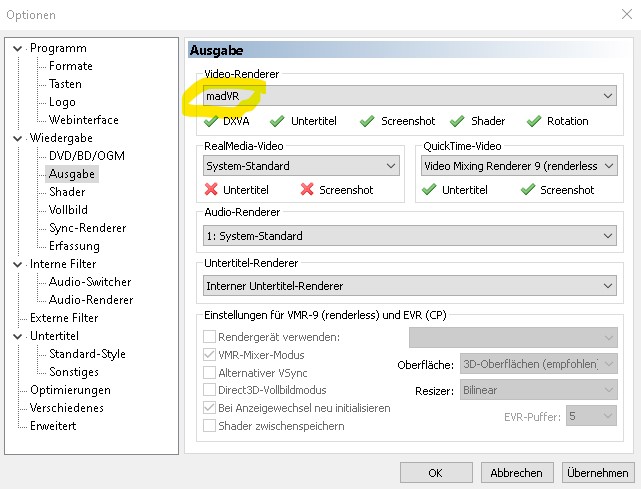Open the Rendergerät device dropdown

[513, 337]
